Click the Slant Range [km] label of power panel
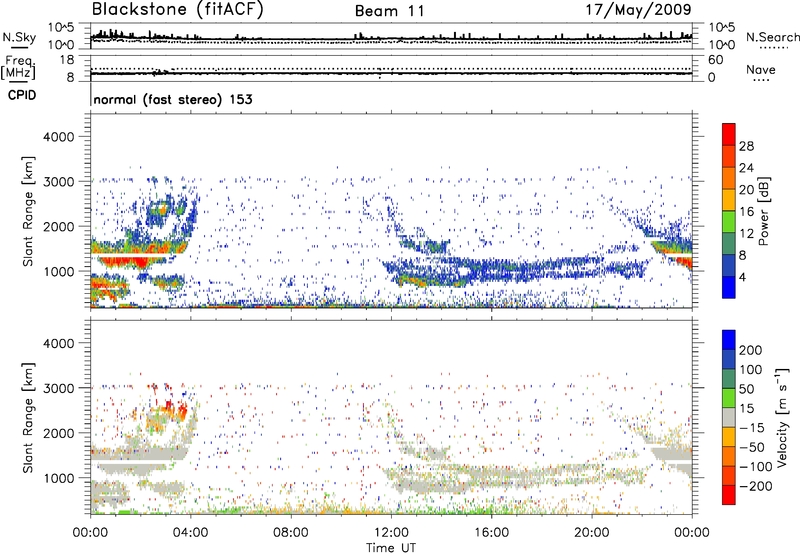The height and width of the screenshot is (554, 800). (28, 211)
